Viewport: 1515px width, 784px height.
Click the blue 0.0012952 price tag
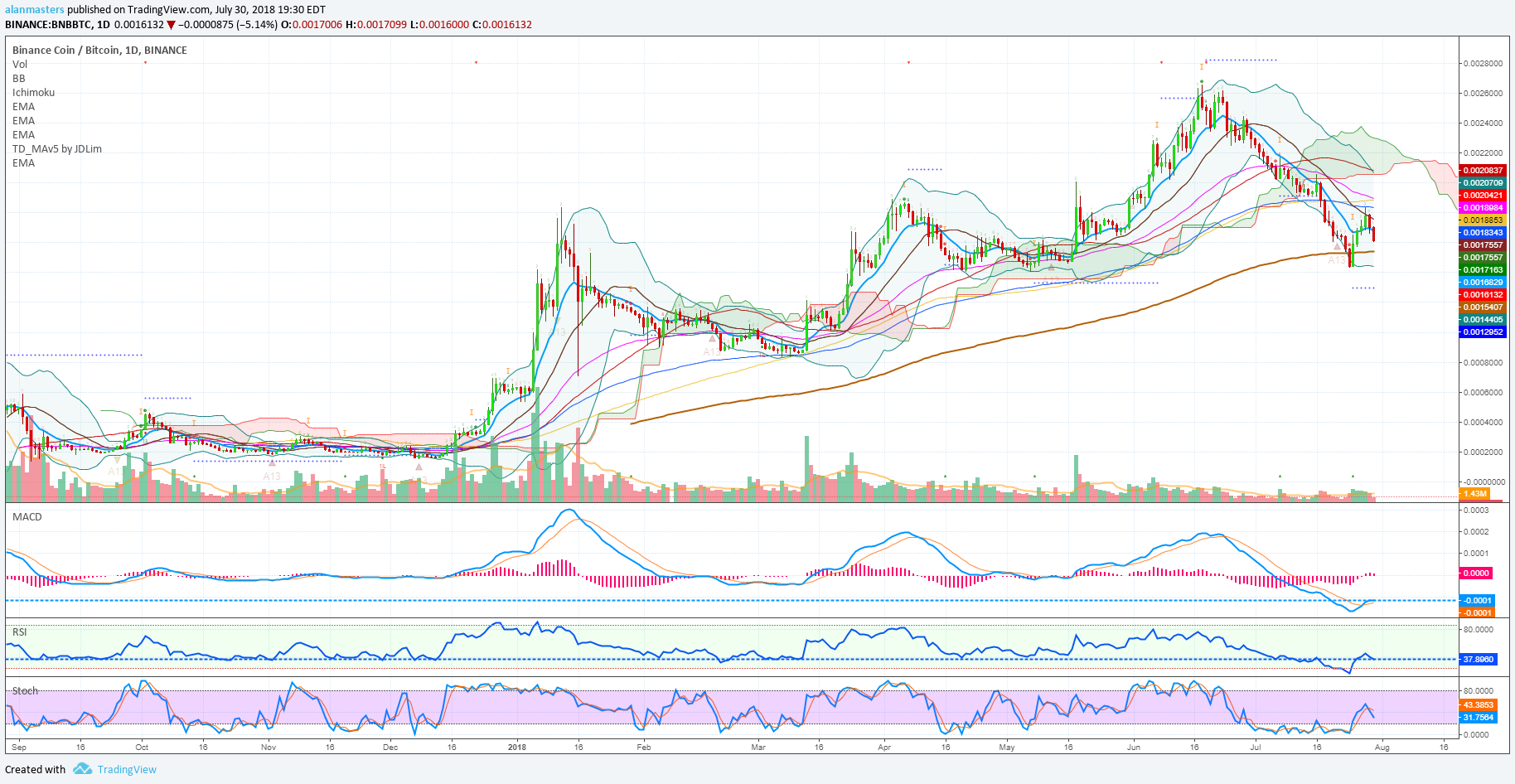point(1482,332)
